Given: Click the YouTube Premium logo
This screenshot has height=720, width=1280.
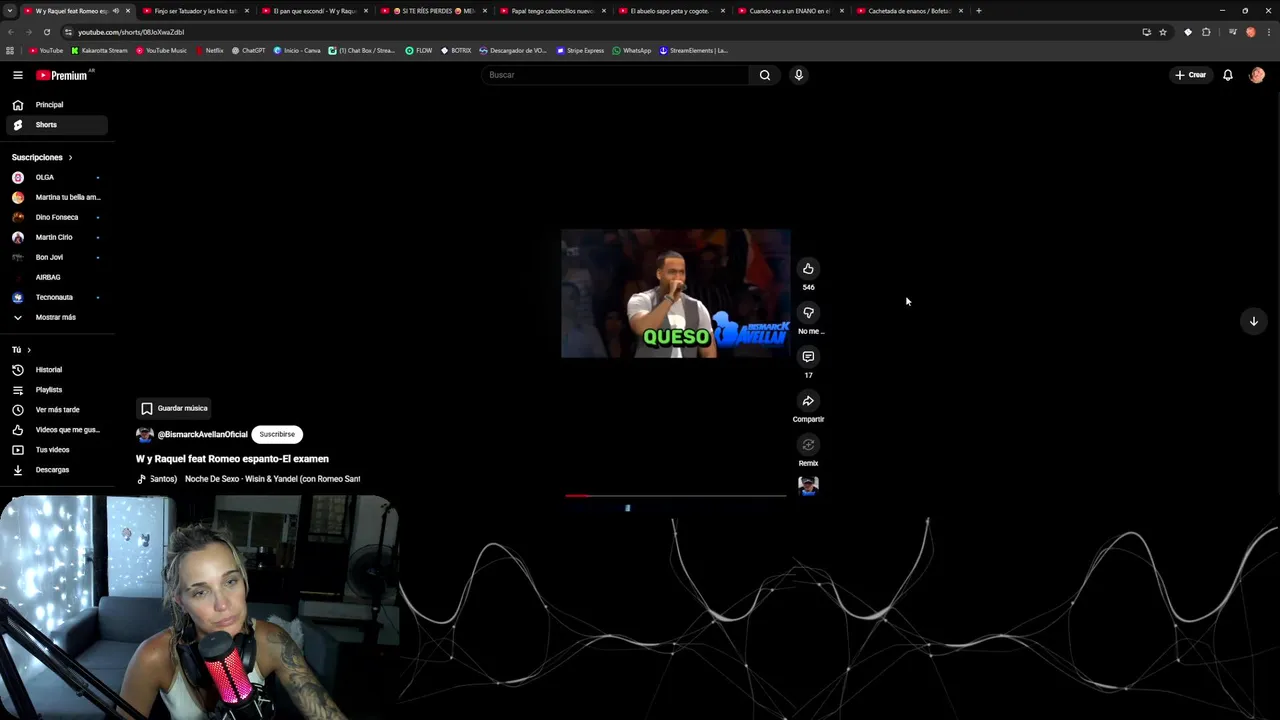Looking at the screenshot, I should click(63, 75).
